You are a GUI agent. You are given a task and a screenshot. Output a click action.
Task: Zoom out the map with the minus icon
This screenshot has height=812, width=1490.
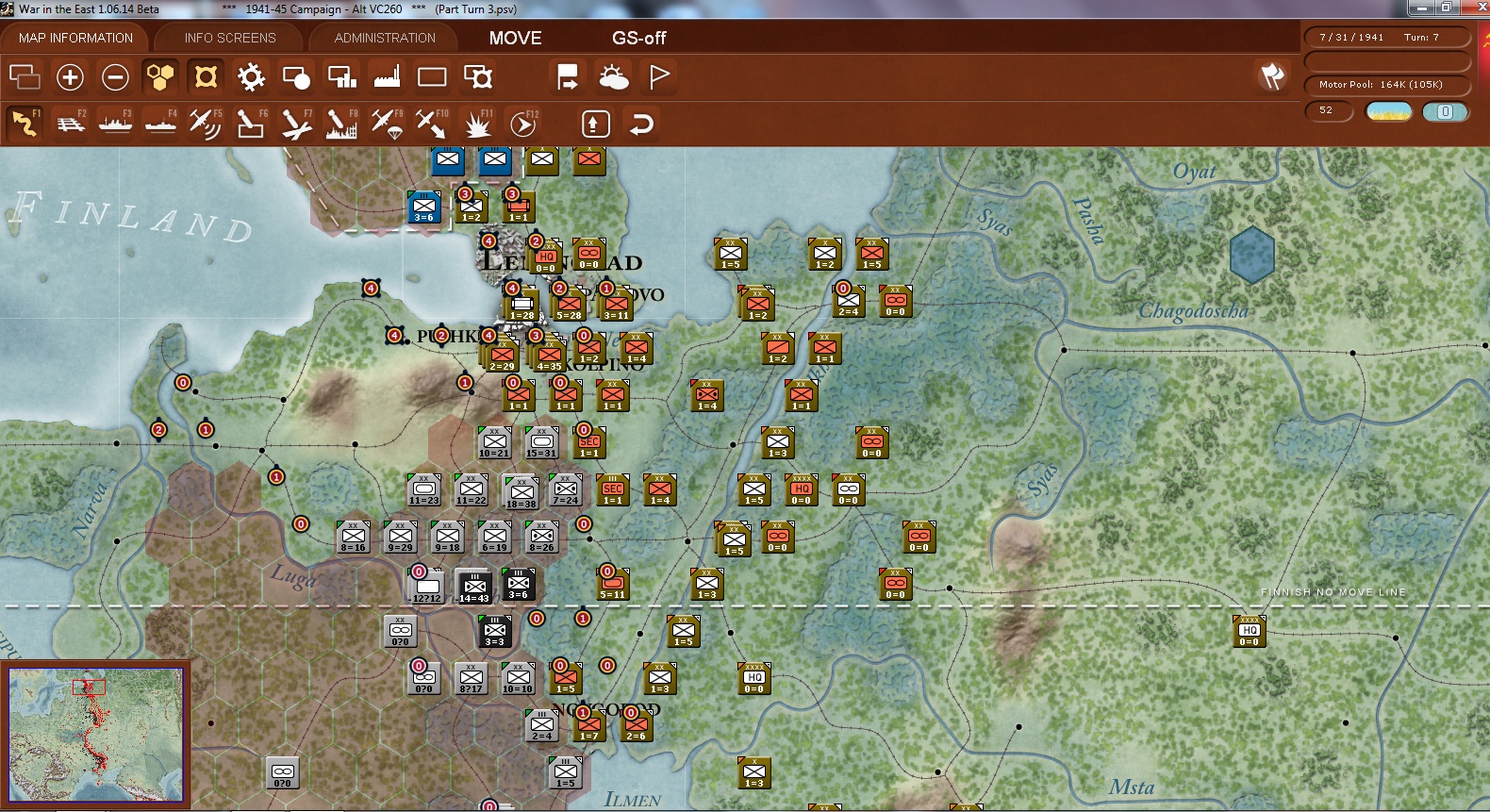pos(115,76)
